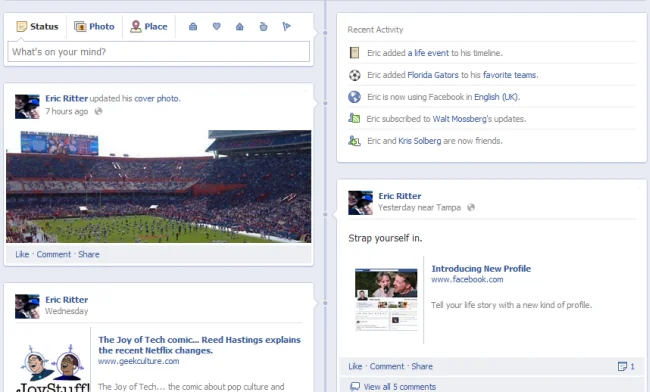Click timeline marker beside Tampa post

[x=325, y=214]
